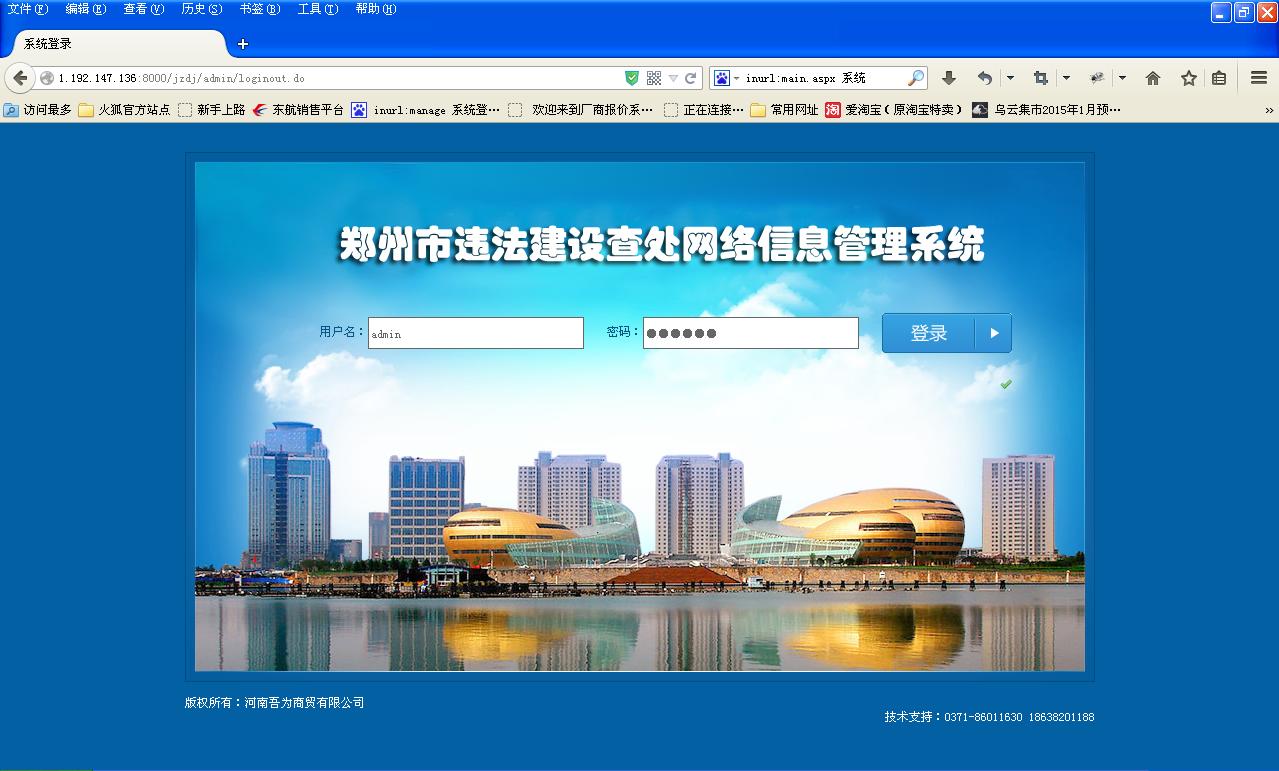Viewport: 1279px width, 771px height.
Task: Open the 爱淘宝 bookmark
Action: click(894, 110)
